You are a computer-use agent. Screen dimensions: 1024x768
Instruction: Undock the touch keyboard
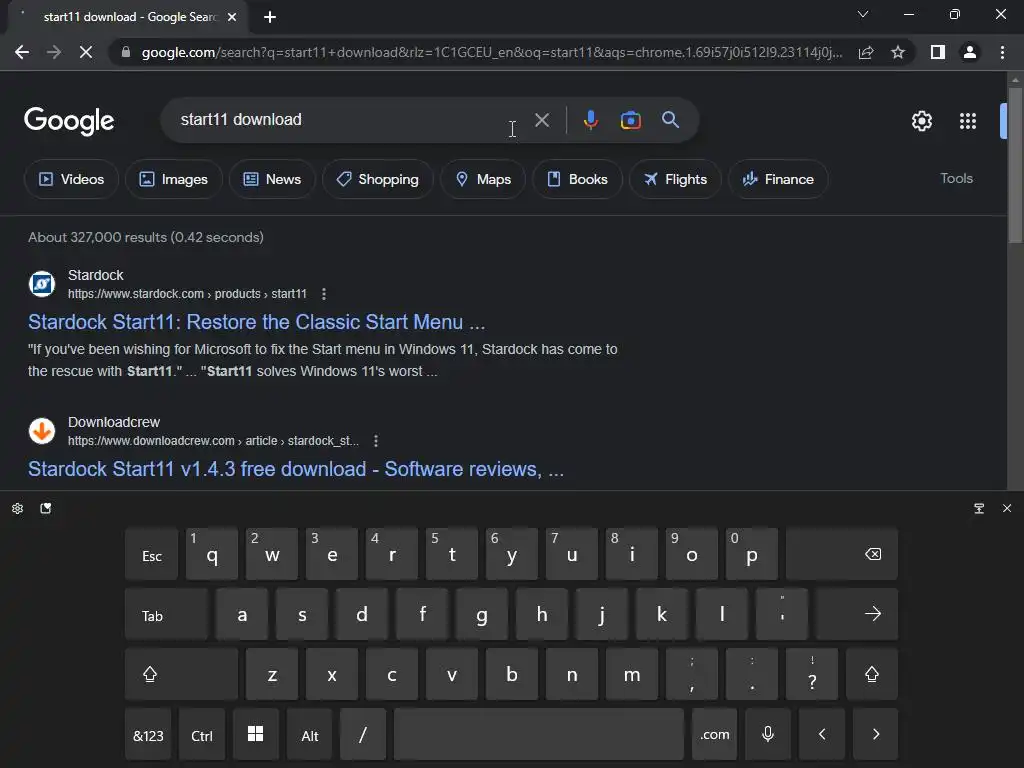tap(979, 508)
